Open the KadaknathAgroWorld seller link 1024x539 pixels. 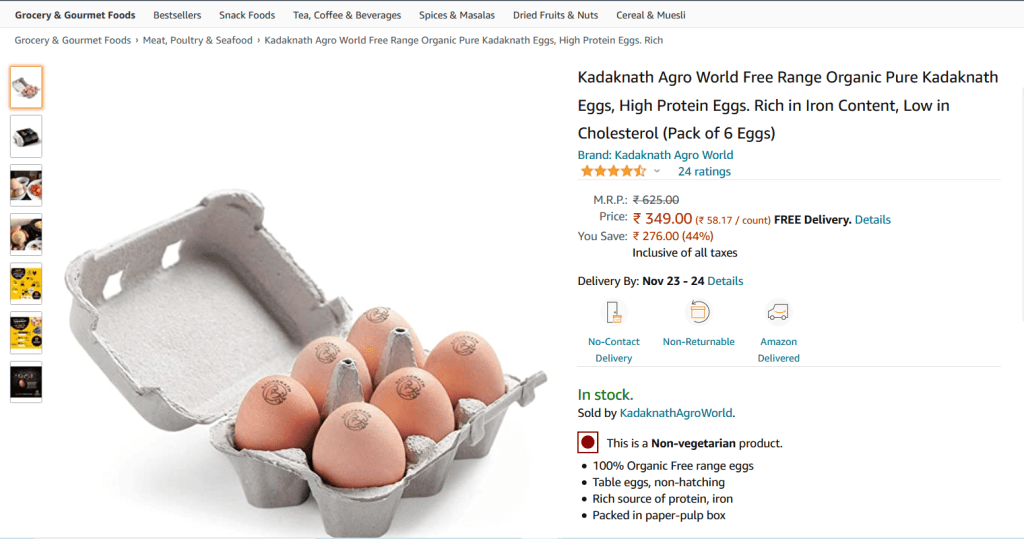[x=676, y=412]
